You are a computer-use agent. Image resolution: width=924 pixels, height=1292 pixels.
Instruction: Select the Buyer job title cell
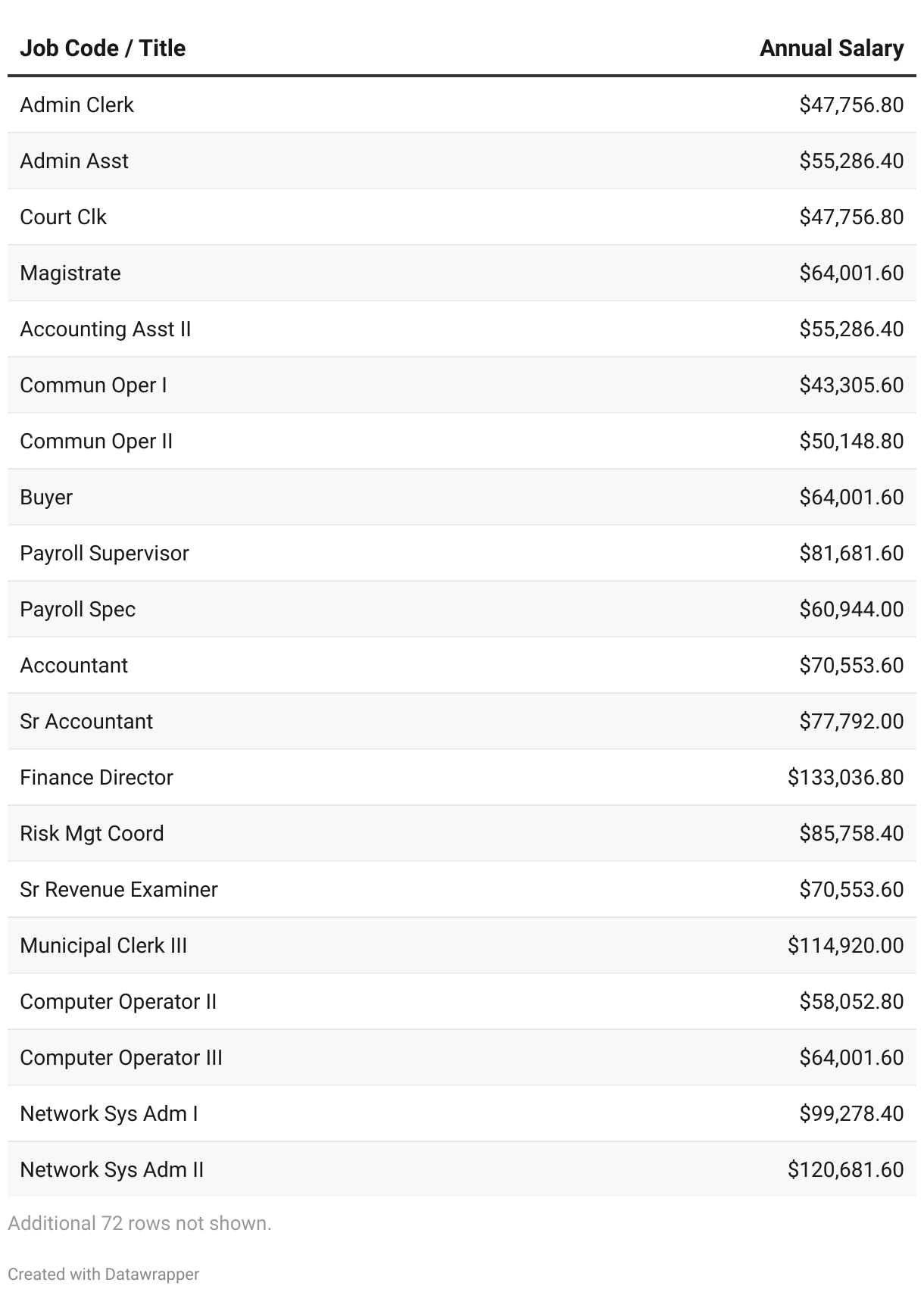[46, 497]
